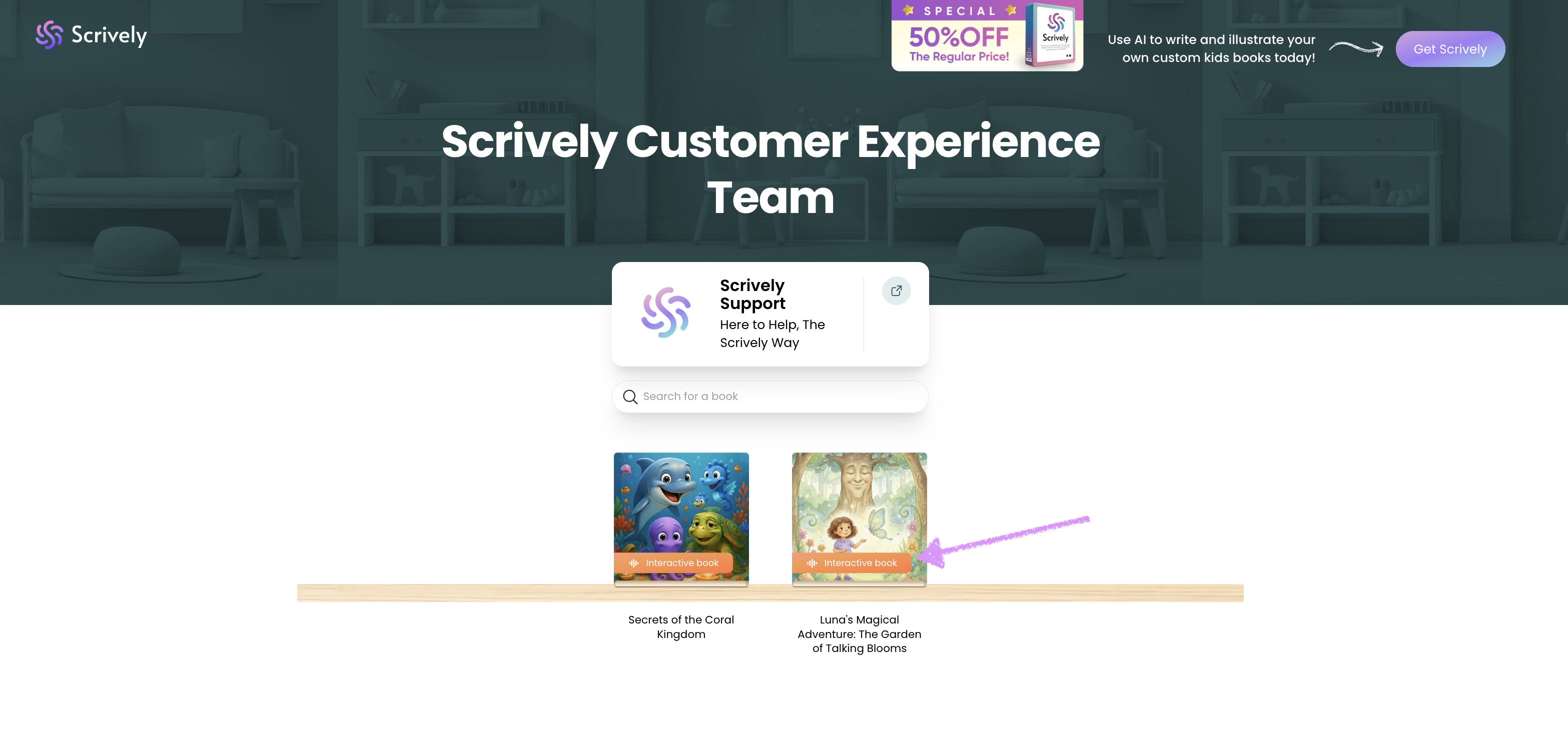
Task: Click the Use AI to write promo text
Action: click(1211, 48)
